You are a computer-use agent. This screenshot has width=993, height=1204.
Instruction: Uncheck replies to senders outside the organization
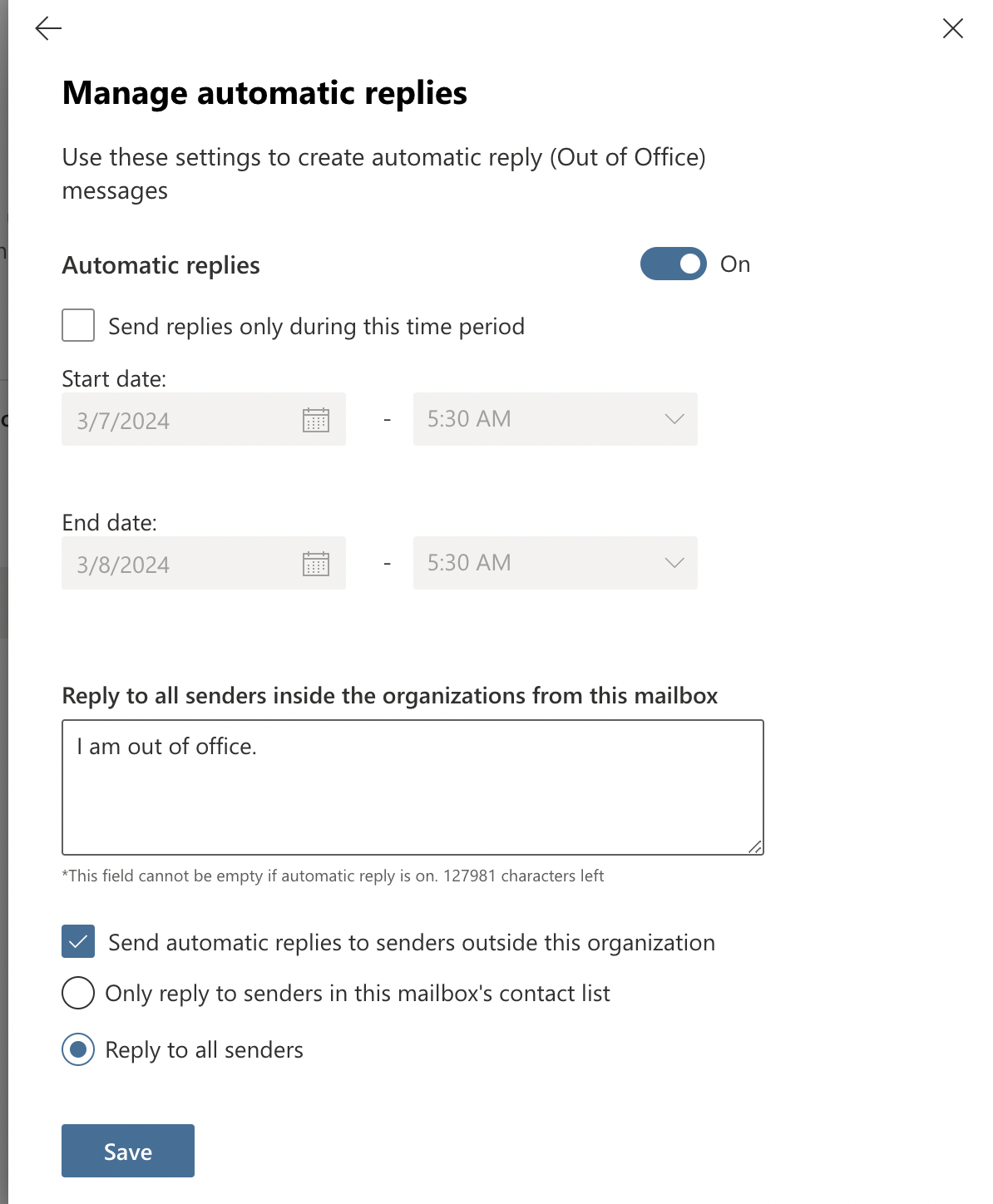pyautogui.click(x=77, y=942)
